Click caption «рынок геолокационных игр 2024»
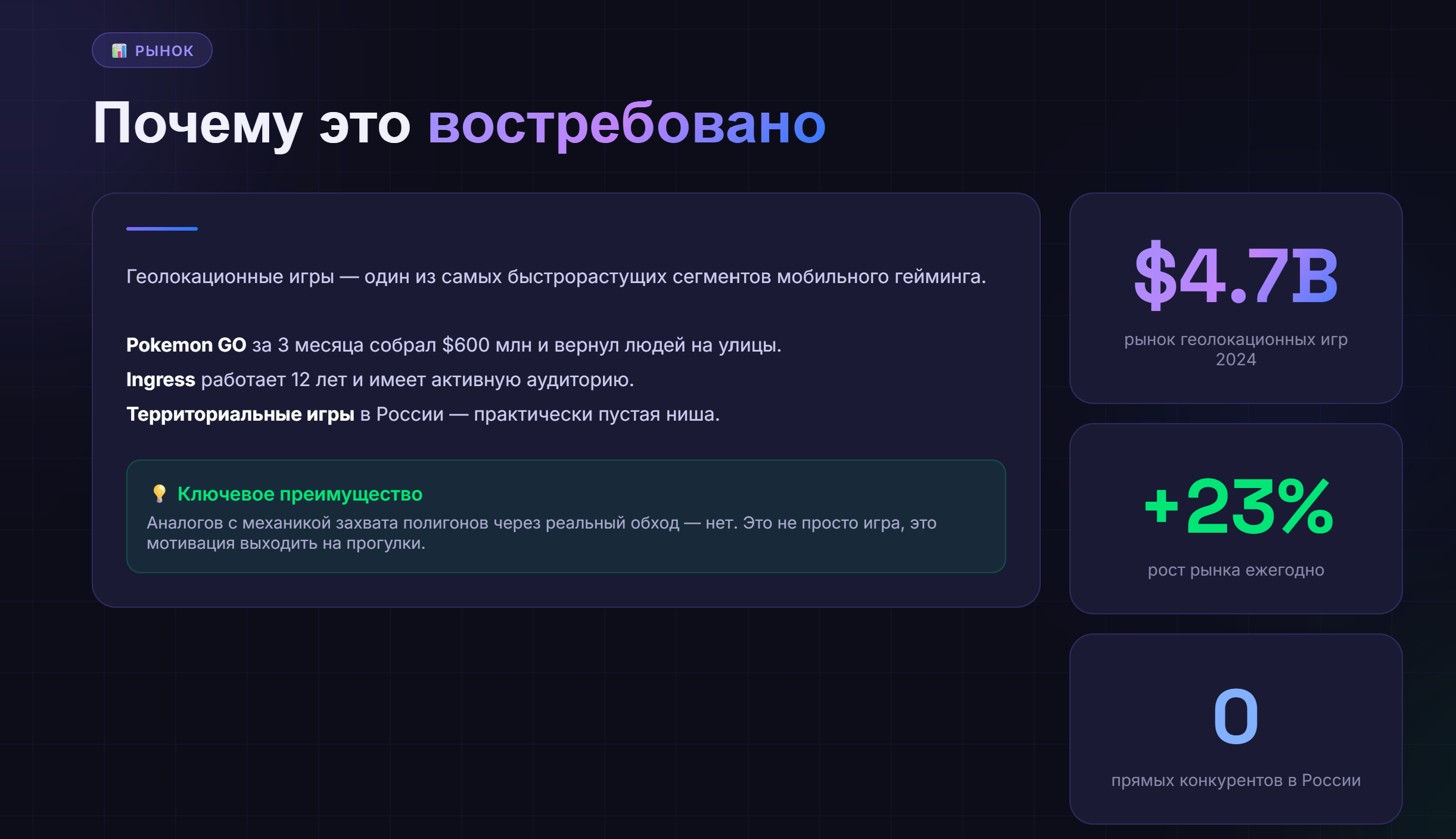This screenshot has height=839, width=1456. [1236, 349]
